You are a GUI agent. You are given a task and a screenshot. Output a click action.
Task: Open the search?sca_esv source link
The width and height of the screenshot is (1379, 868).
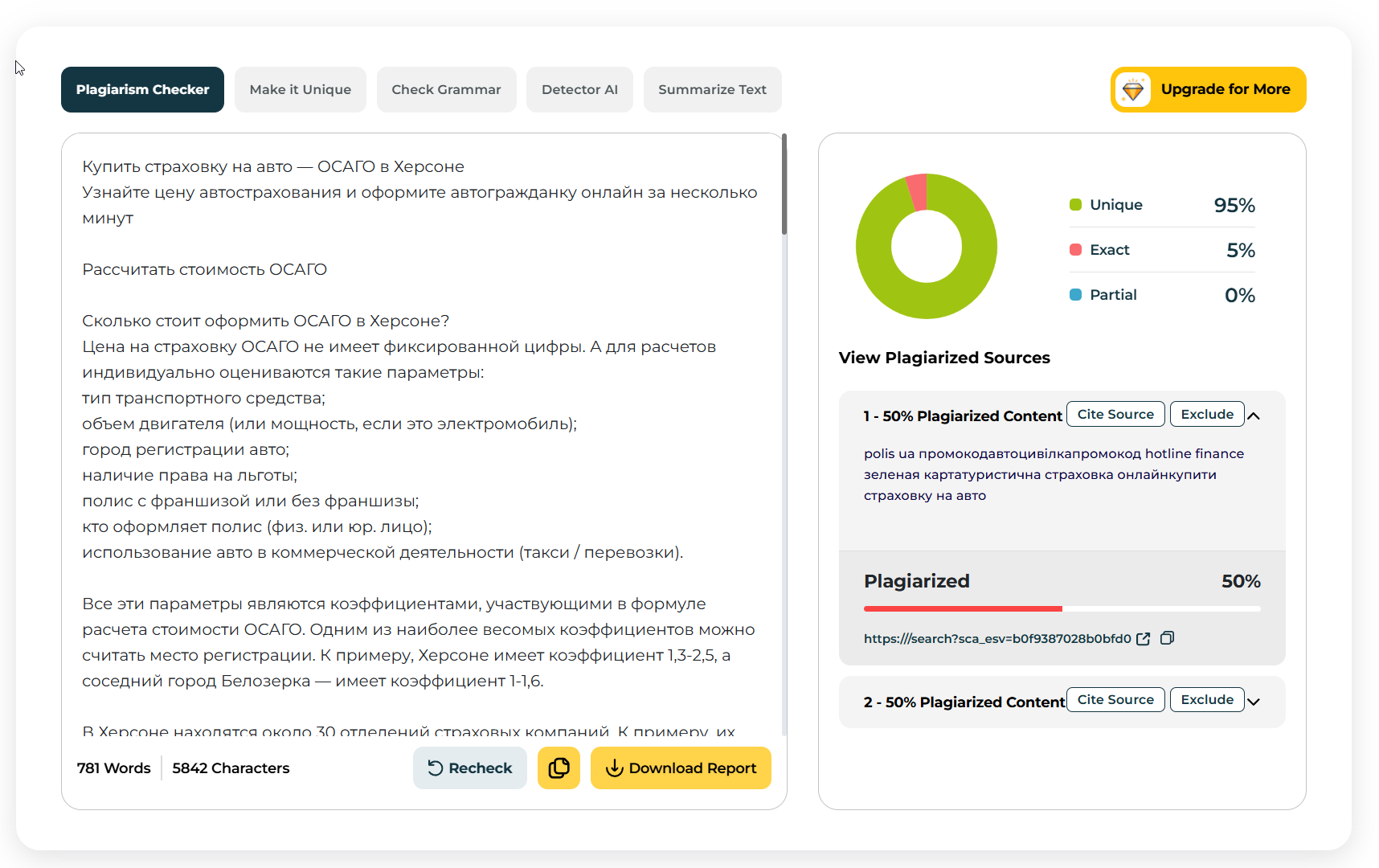point(997,639)
